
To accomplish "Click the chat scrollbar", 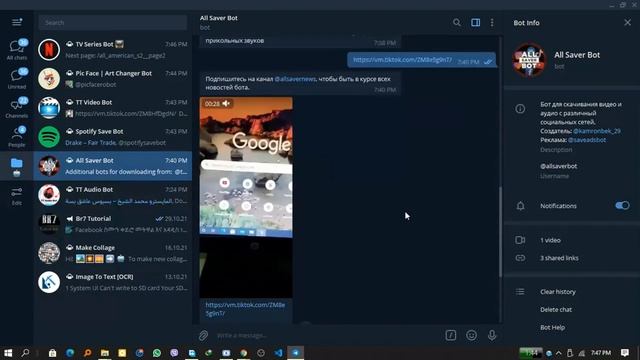I will (500, 231).
